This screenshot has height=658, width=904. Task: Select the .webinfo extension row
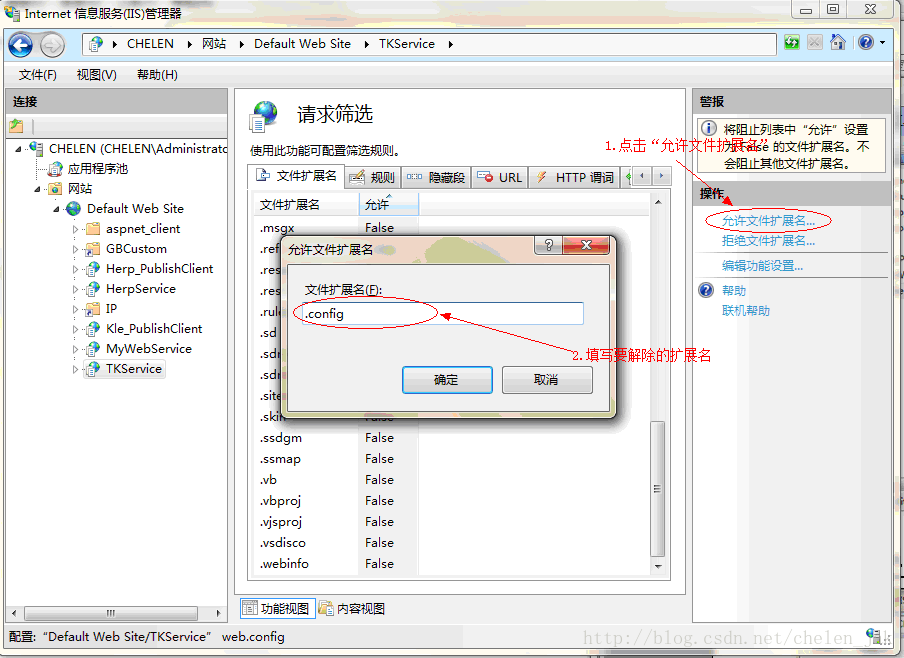[451, 564]
